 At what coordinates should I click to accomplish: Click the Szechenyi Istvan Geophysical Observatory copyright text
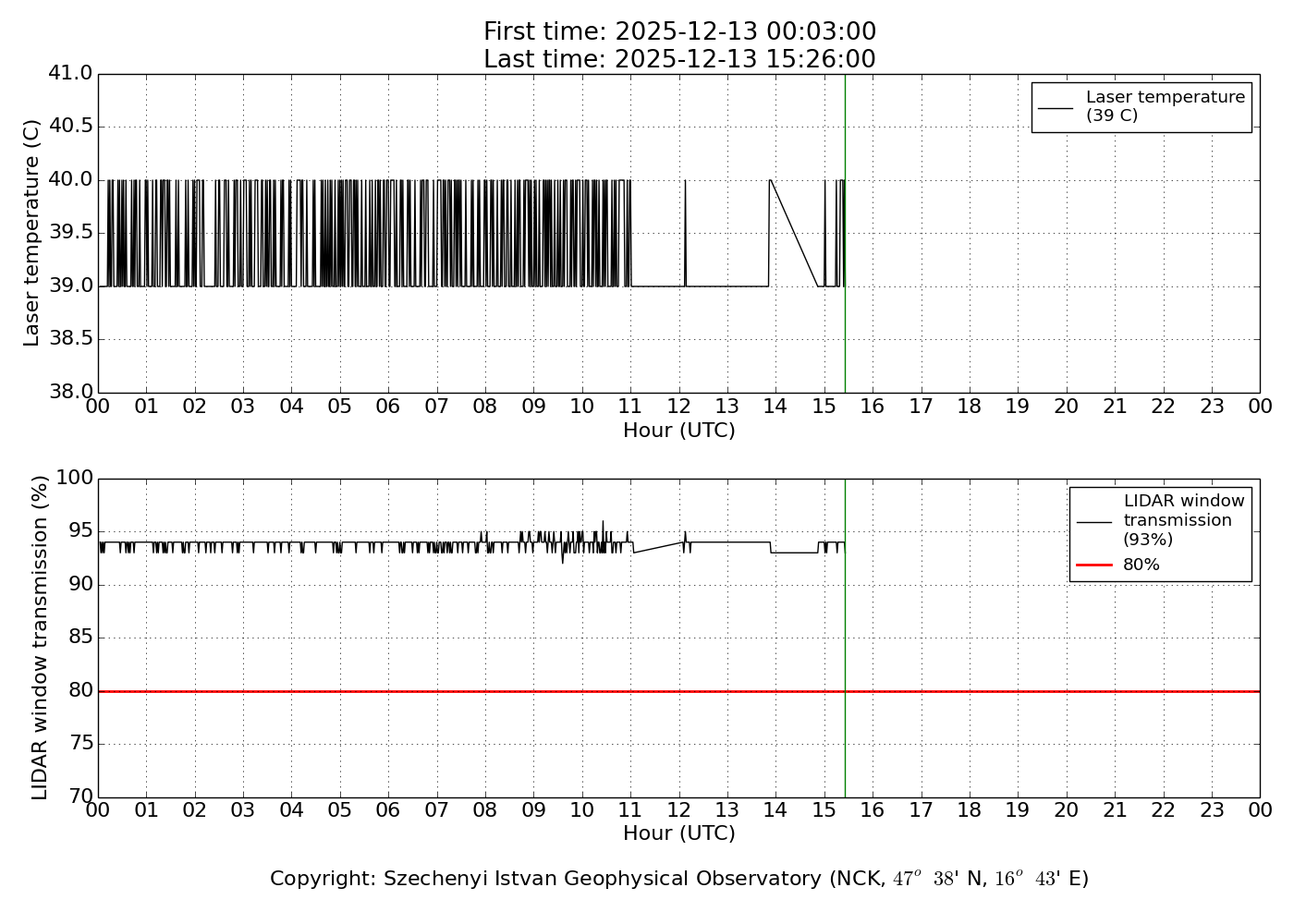click(x=679, y=879)
